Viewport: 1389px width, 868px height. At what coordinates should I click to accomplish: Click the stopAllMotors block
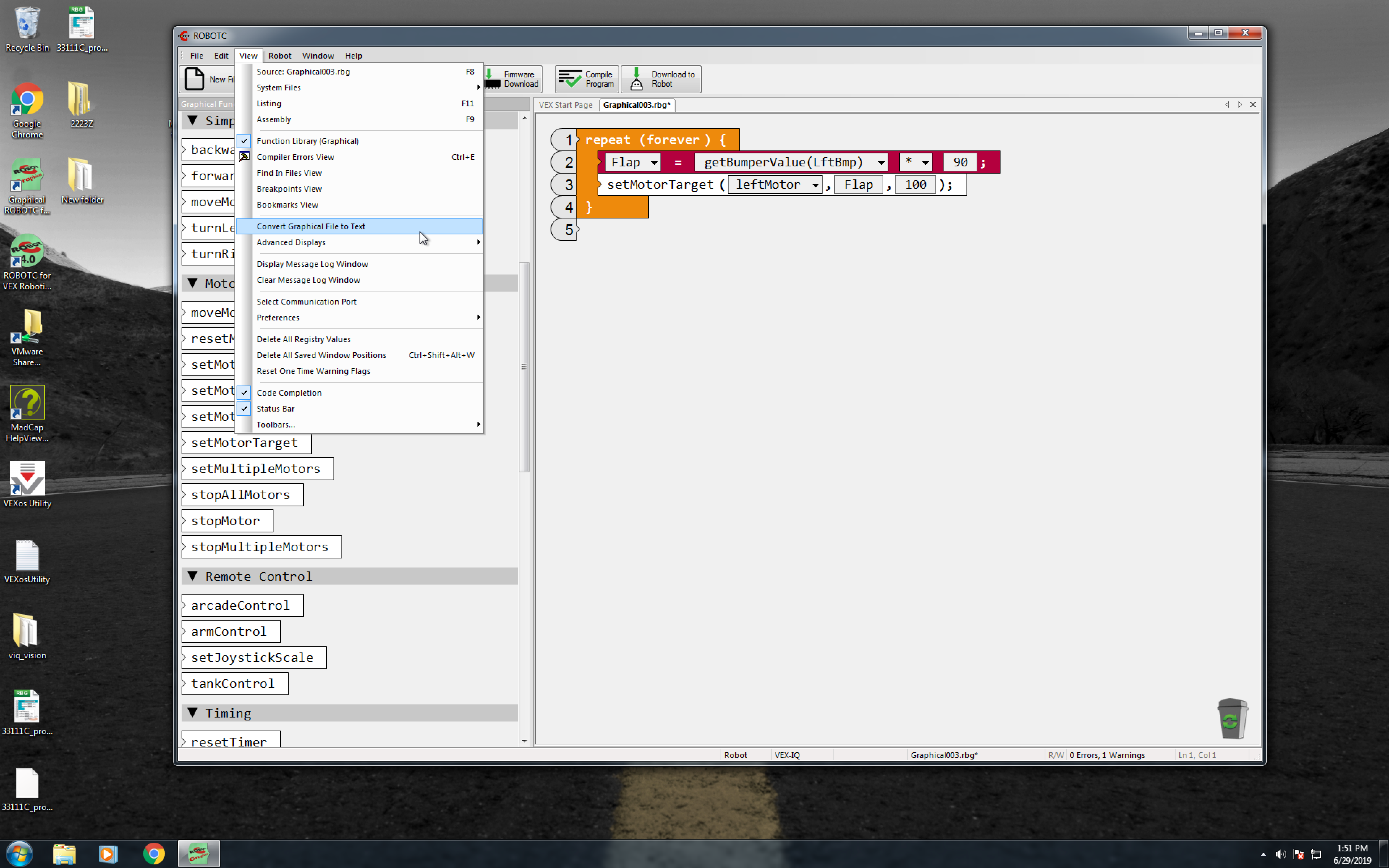(242, 495)
